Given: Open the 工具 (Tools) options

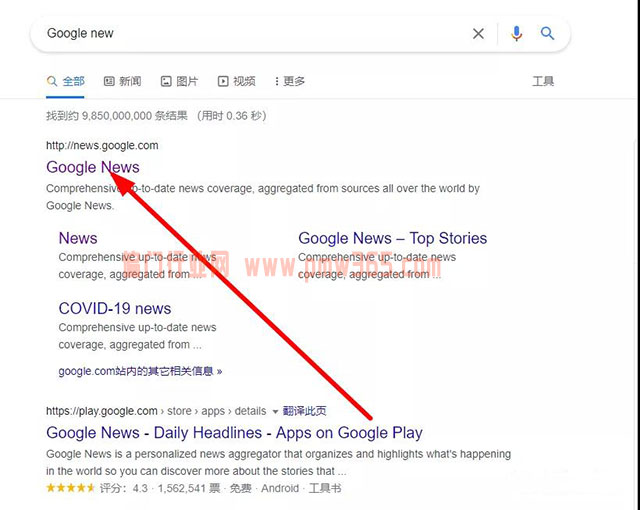Looking at the screenshot, I should click(x=543, y=81).
